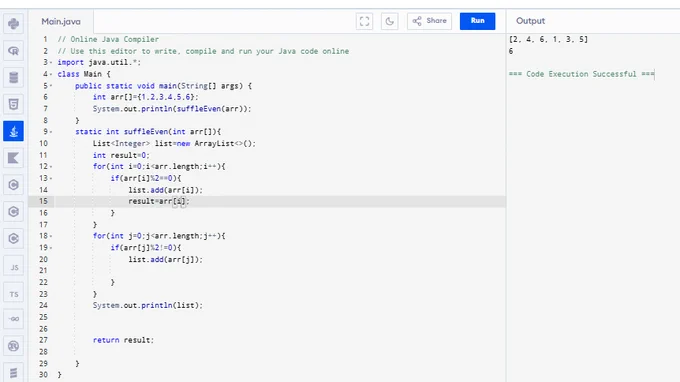Image resolution: width=680 pixels, height=382 pixels.
Task: Click the 'list.add(arr[i]);' line
Action: [165, 190]
